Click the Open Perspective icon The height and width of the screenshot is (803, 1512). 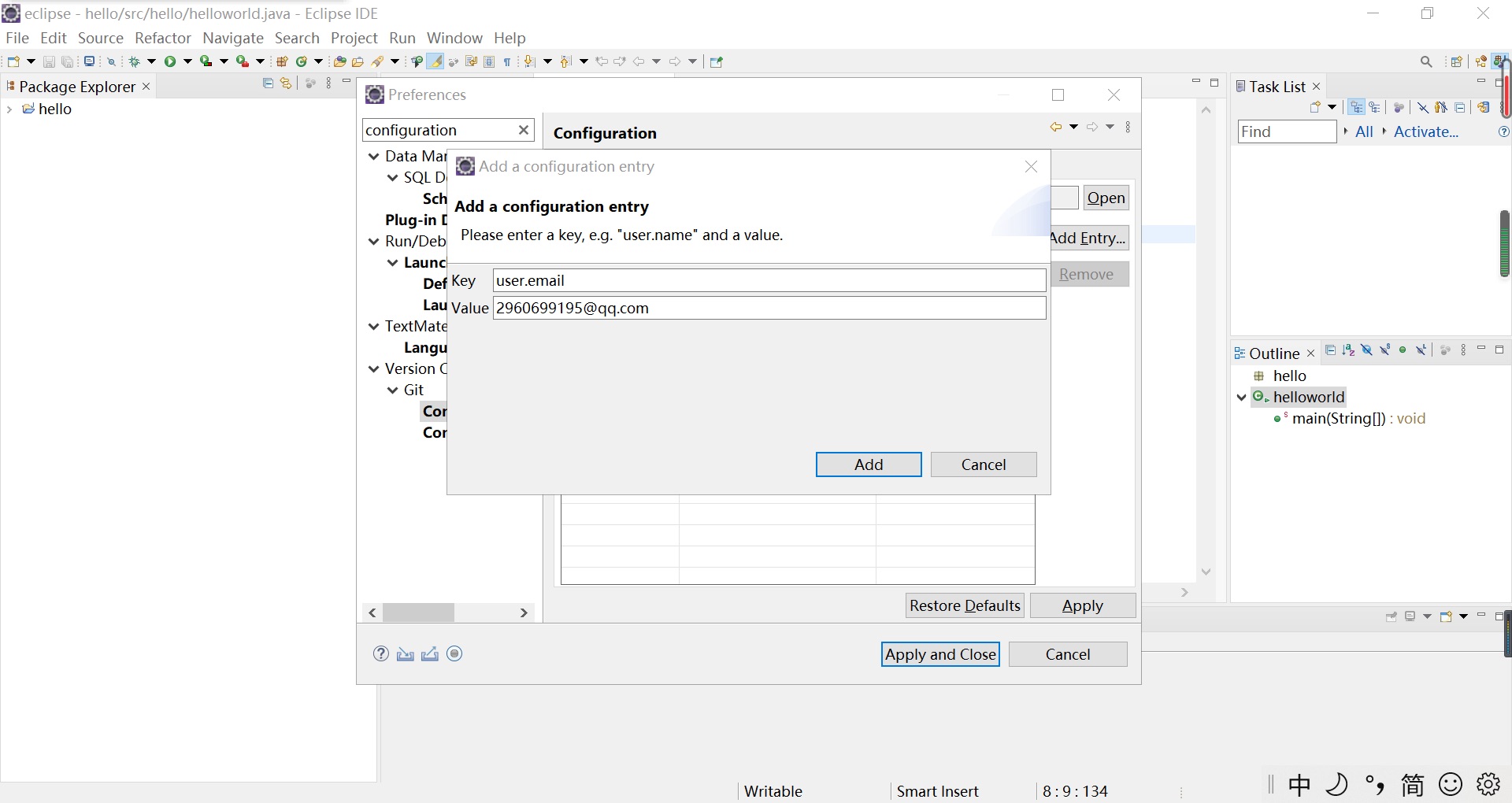pyautogui.click(x=1457, y=61)
